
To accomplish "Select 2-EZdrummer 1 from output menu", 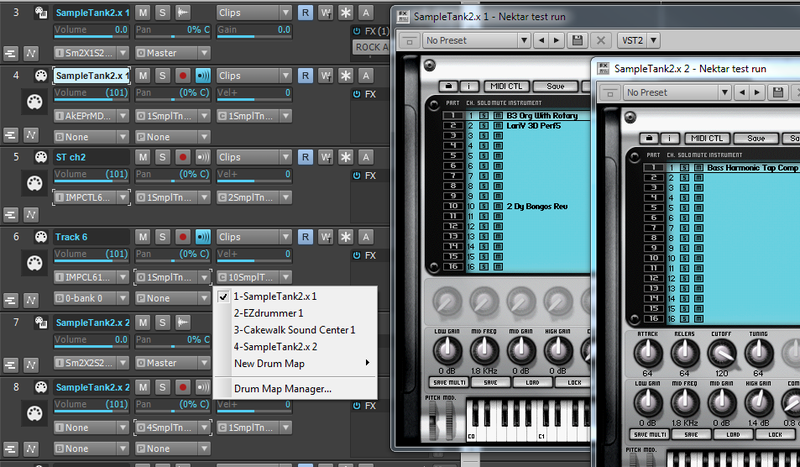I will [x=268, y=313].
